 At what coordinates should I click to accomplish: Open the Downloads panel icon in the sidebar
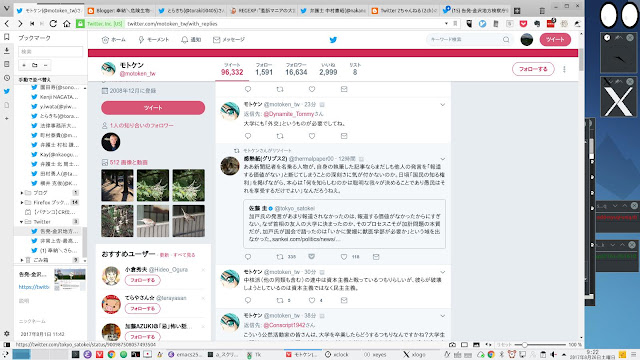(7, 51)
